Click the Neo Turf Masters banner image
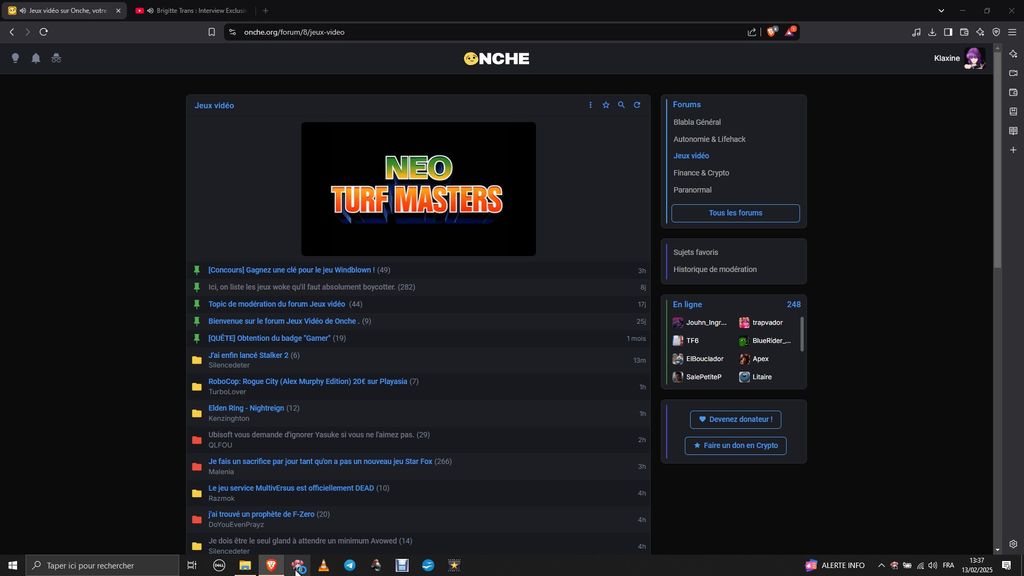The height and width of the screenshot is (576, 1024). [419, 189]
